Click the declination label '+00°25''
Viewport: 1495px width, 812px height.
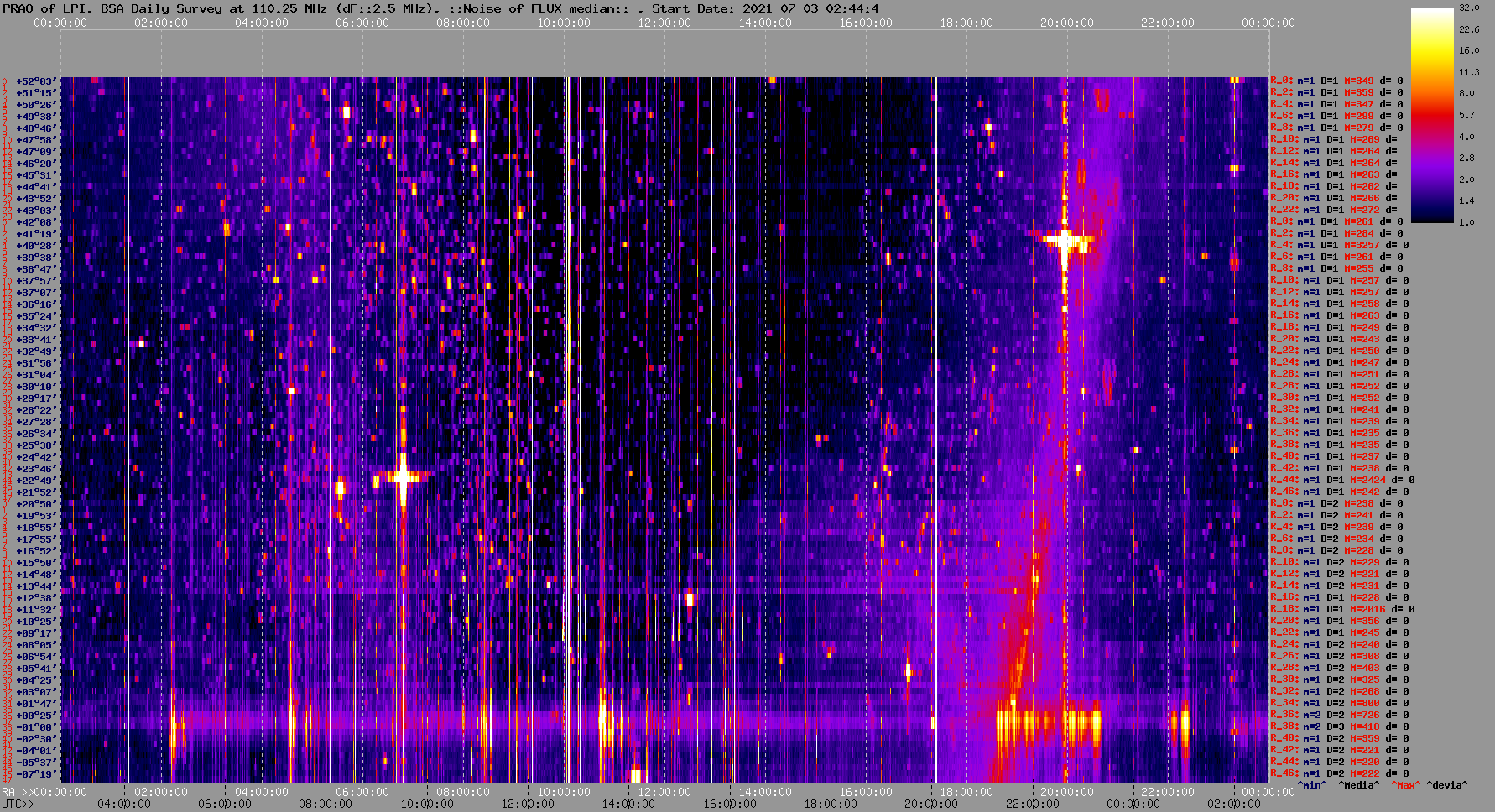[35, 716]
